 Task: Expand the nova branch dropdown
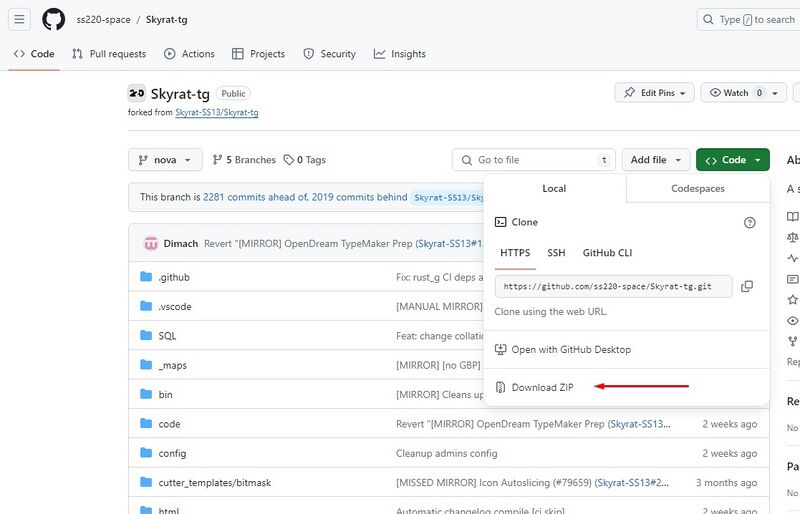(165, 160)
